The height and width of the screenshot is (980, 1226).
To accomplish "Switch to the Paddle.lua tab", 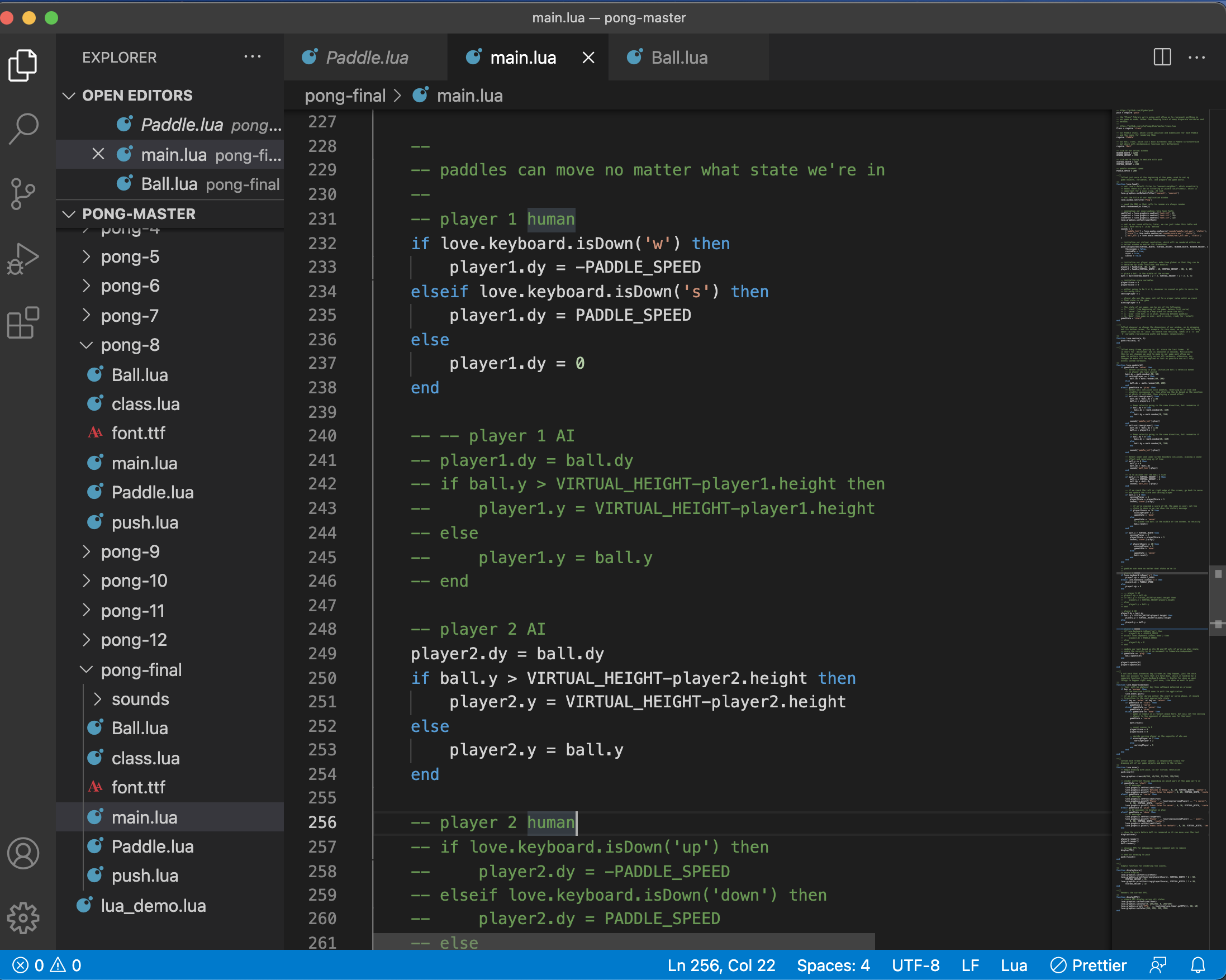I will (x=367, y=58).
